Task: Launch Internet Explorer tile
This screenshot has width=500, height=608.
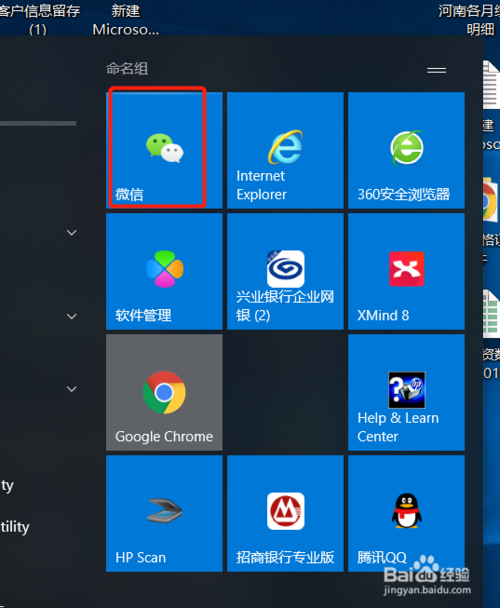Action: pos(285,150)
